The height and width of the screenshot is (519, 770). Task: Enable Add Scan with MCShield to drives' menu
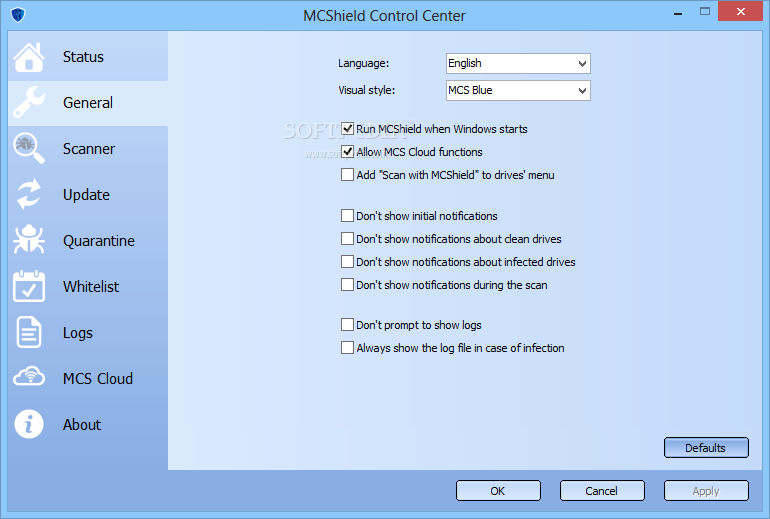[347, 175]
